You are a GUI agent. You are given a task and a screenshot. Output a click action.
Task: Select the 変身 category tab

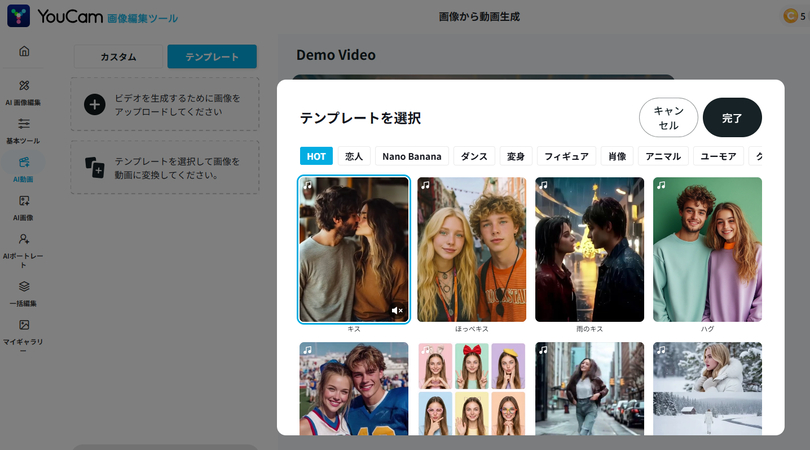coord(516,156)
